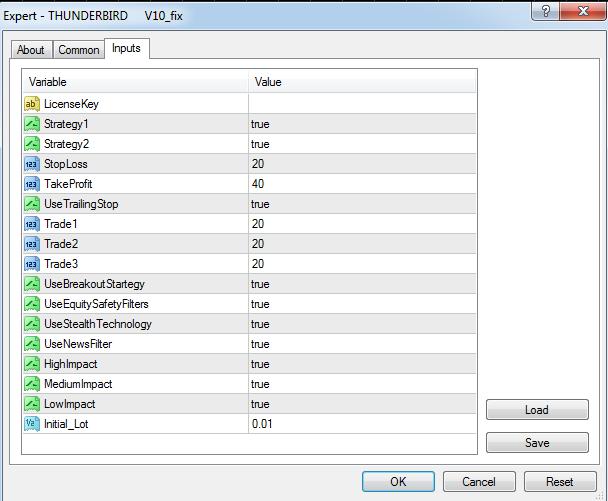This screenshot has width=608, height=501.
Task: Click the UseBreakoutStartegy boolean icon
Action: (32, 284)
